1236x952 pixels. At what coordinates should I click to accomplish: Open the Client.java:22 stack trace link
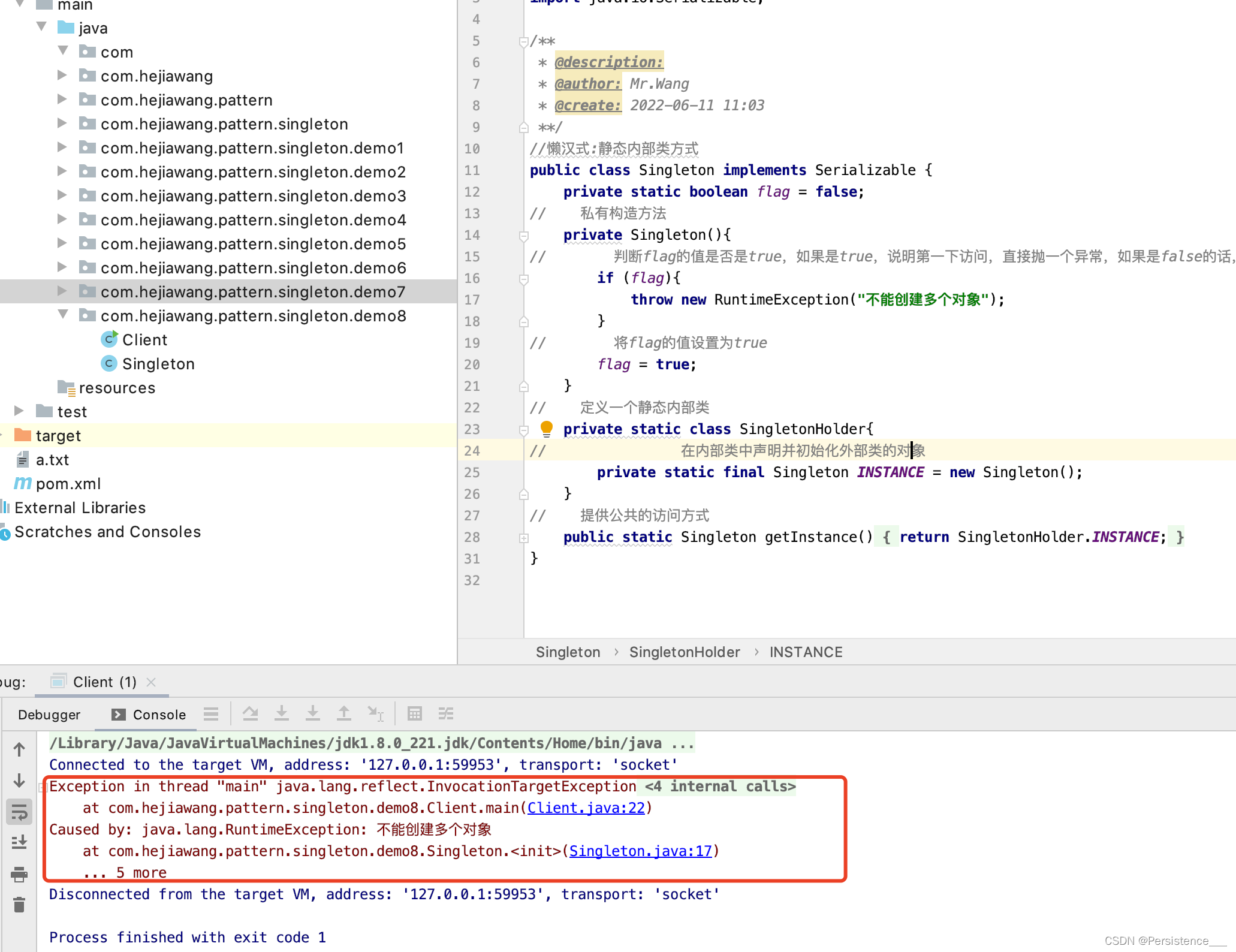586,808
